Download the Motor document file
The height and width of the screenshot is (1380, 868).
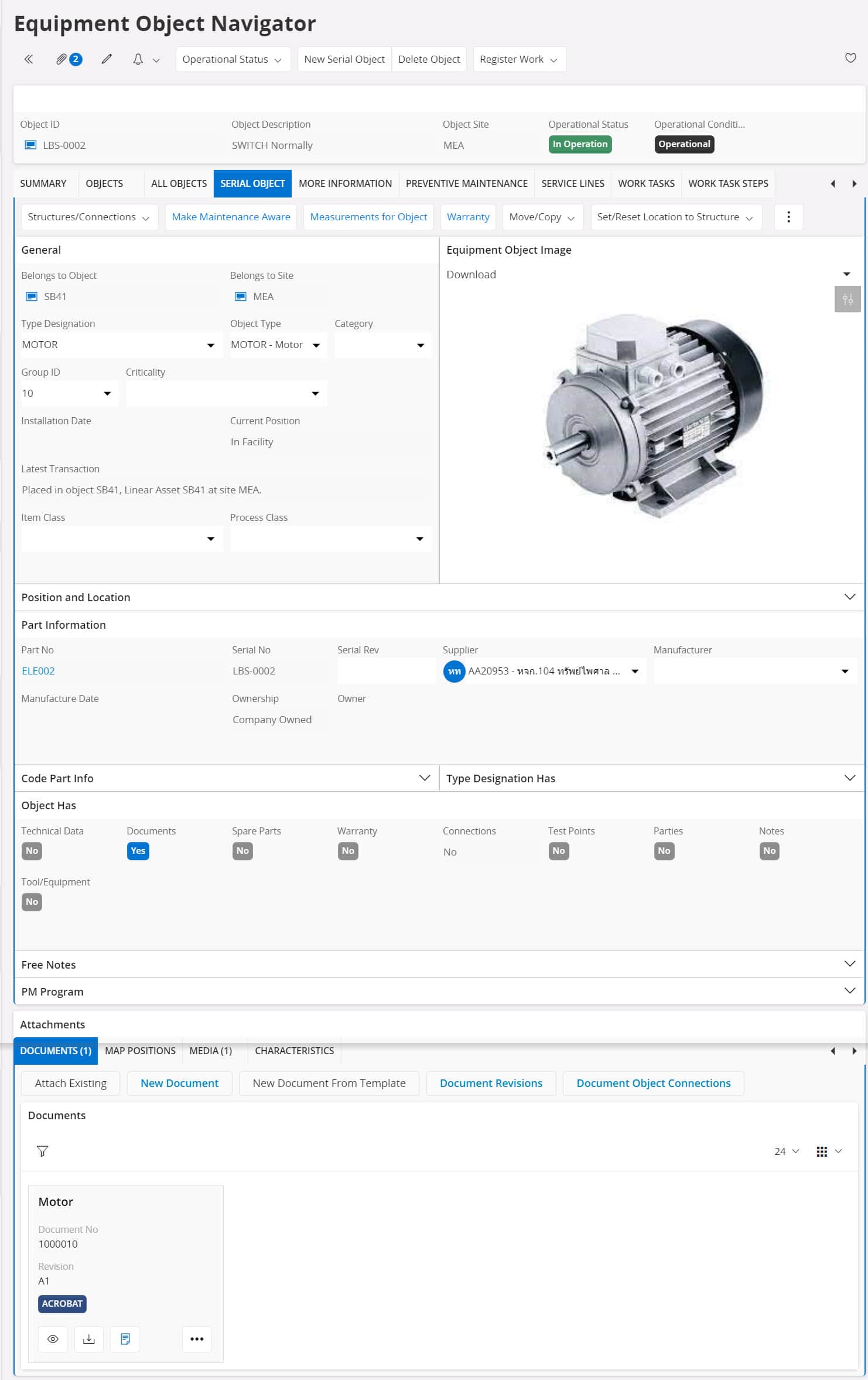point(89,1339)
